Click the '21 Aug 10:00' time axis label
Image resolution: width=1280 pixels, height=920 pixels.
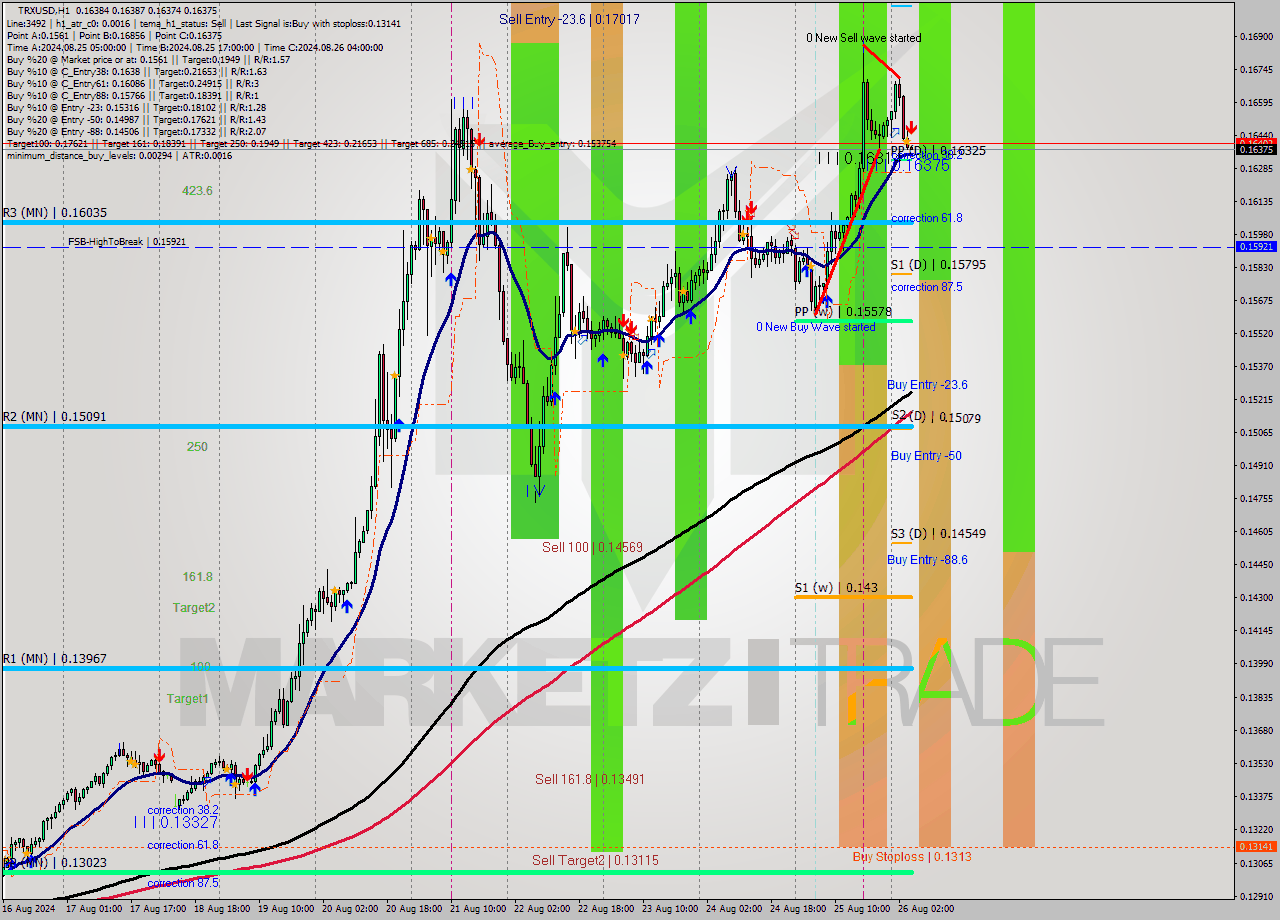(477, 909)
